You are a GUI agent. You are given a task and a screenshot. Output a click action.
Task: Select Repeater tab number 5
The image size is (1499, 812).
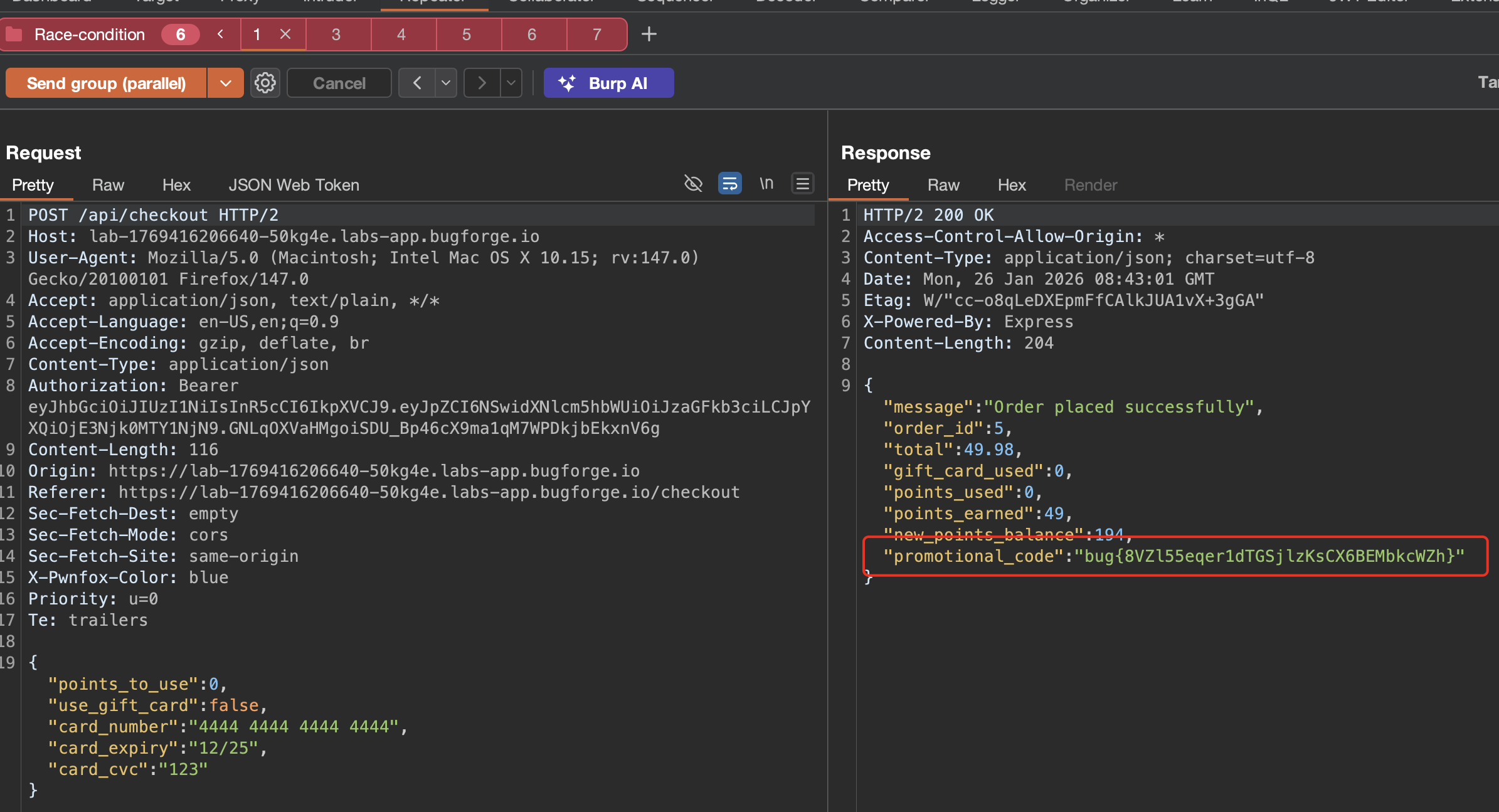click(x=466, y=34)
